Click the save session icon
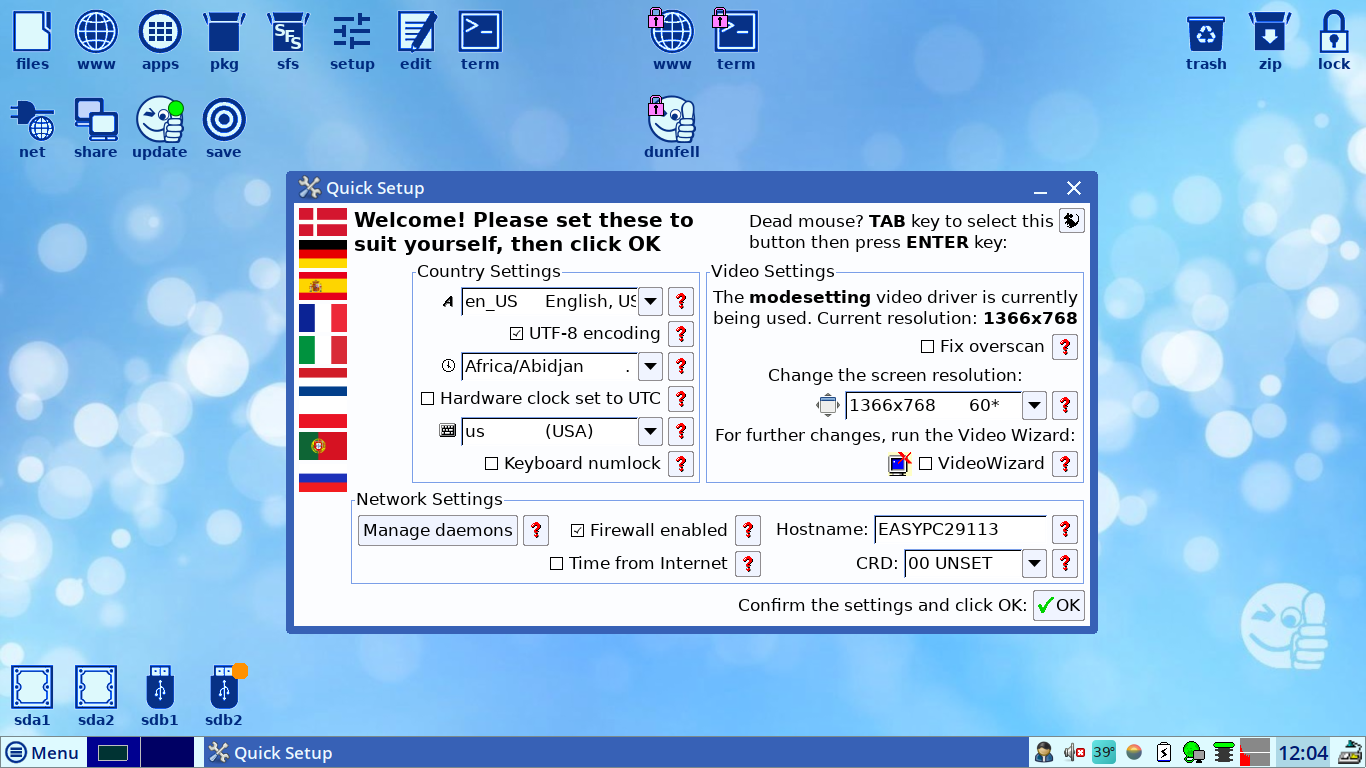Image resolution: width=1366 pixels, height=768 pixels. pyautogui.click(x=224, y=128)
